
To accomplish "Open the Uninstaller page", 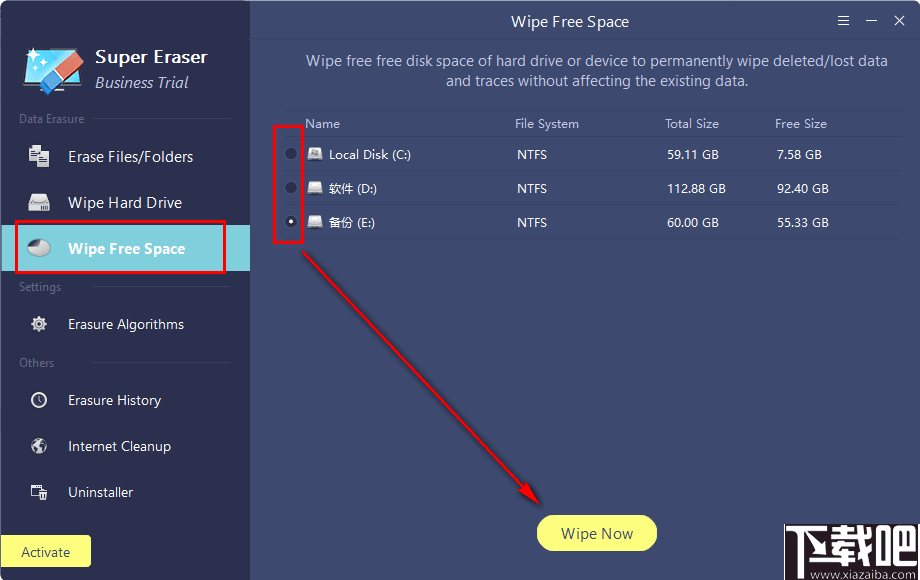I will point(126,492).
